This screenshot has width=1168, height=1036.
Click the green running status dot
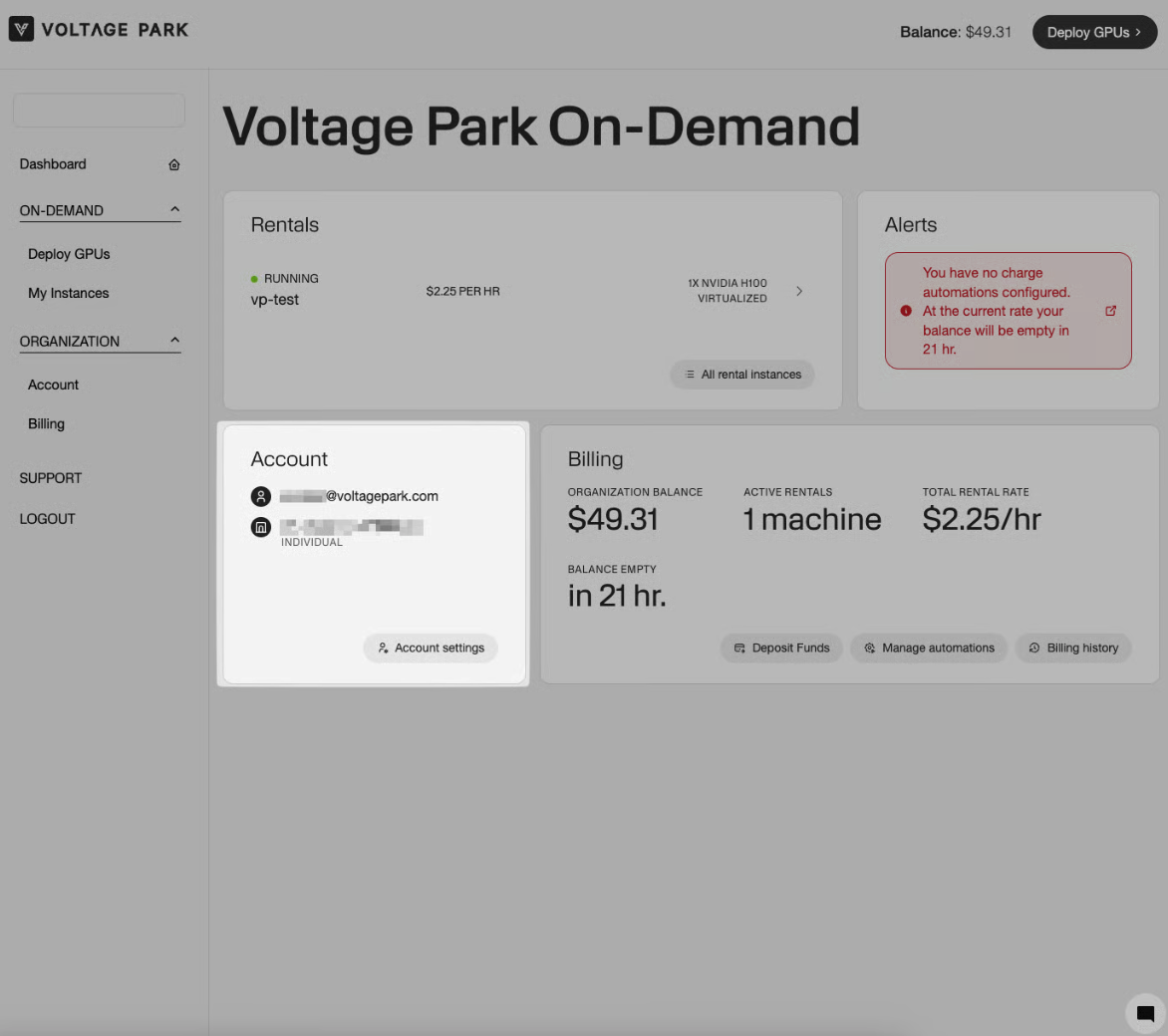pos(255,279)
